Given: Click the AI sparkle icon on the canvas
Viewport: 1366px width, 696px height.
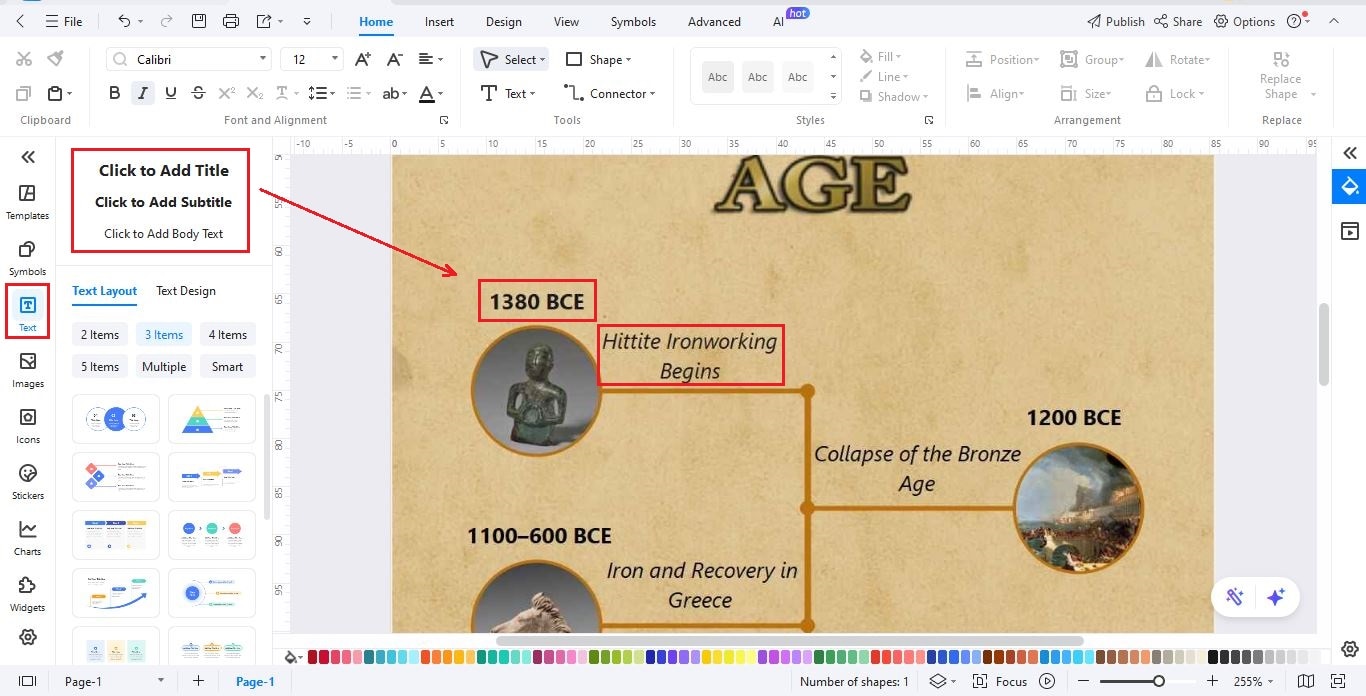Looking at the screenshot, I should click(x=1276, y=595).
